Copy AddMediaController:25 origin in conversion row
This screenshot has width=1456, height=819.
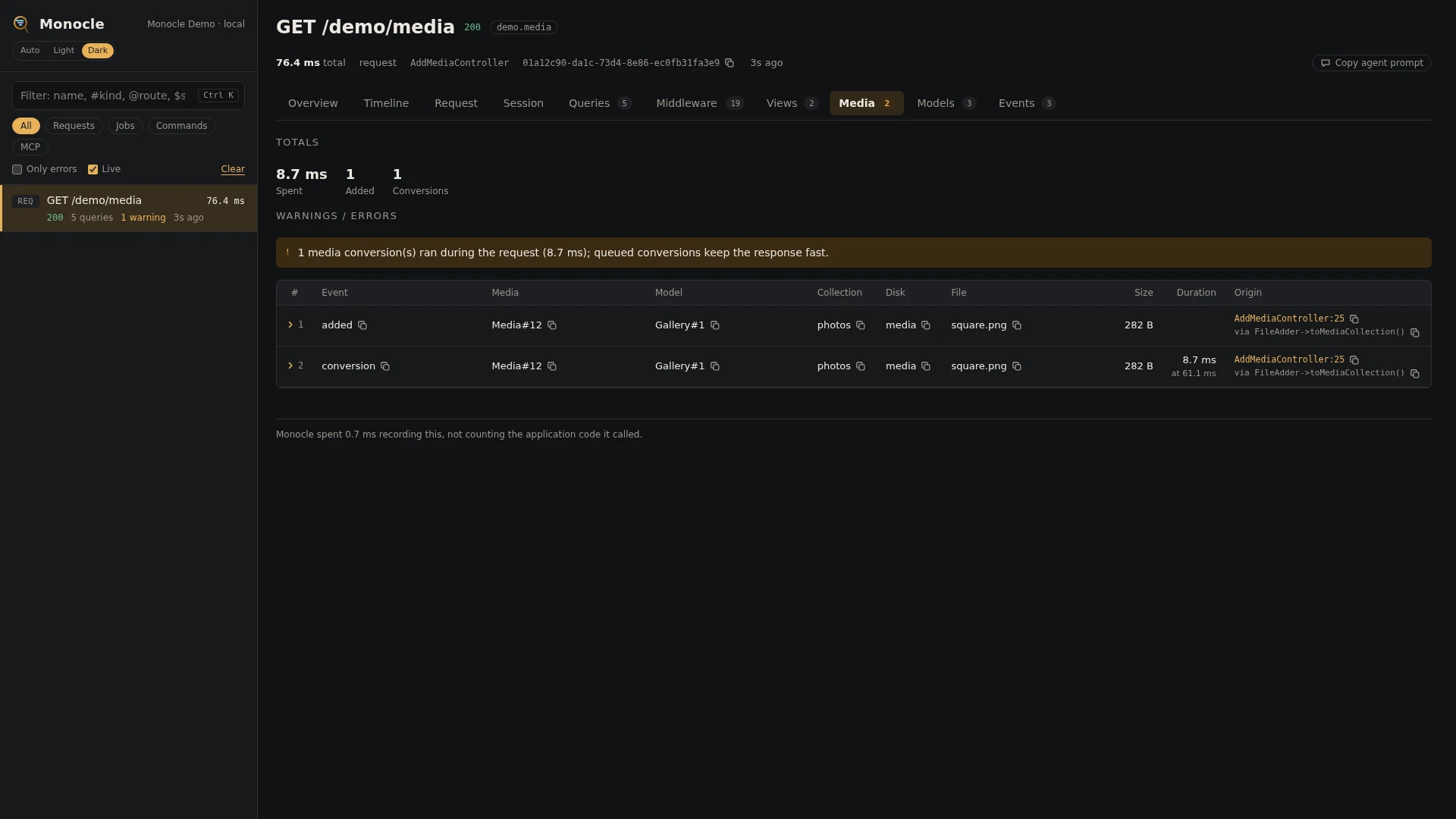(1354, 360)
